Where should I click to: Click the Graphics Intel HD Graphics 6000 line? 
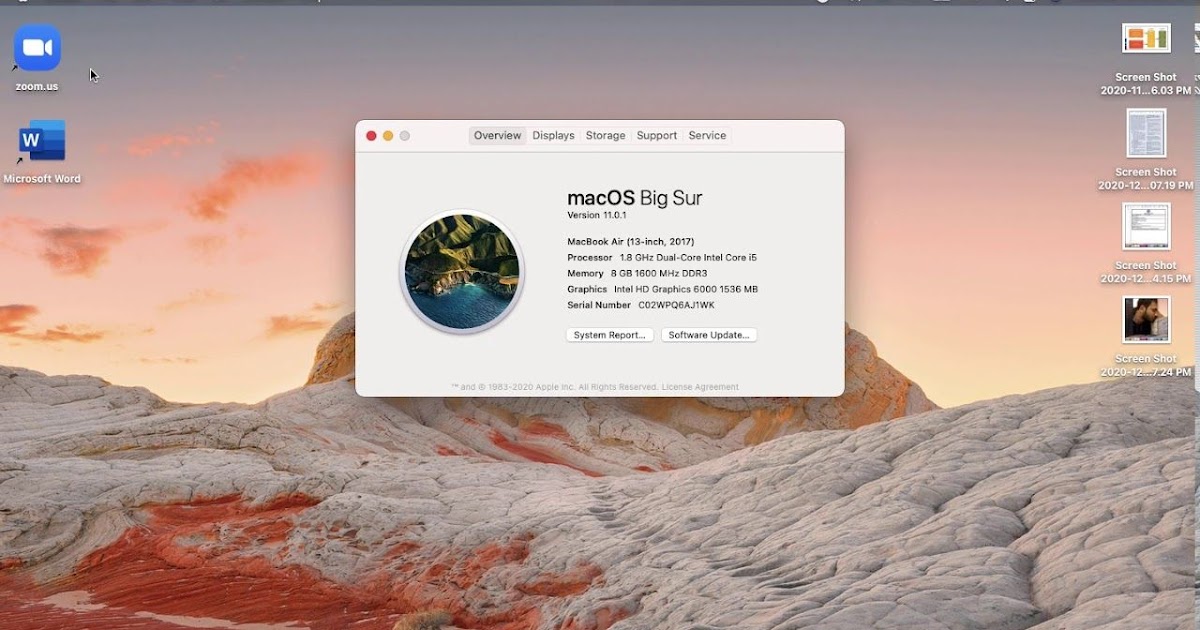(x=662, y=289)
